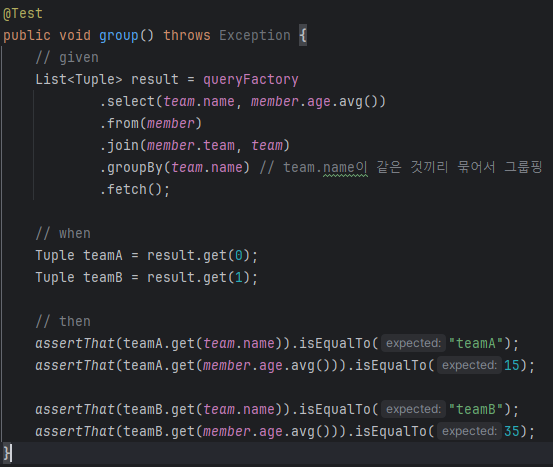Click the 'expected:' hint before 35

pyautogui.click(x=469, y=431)
